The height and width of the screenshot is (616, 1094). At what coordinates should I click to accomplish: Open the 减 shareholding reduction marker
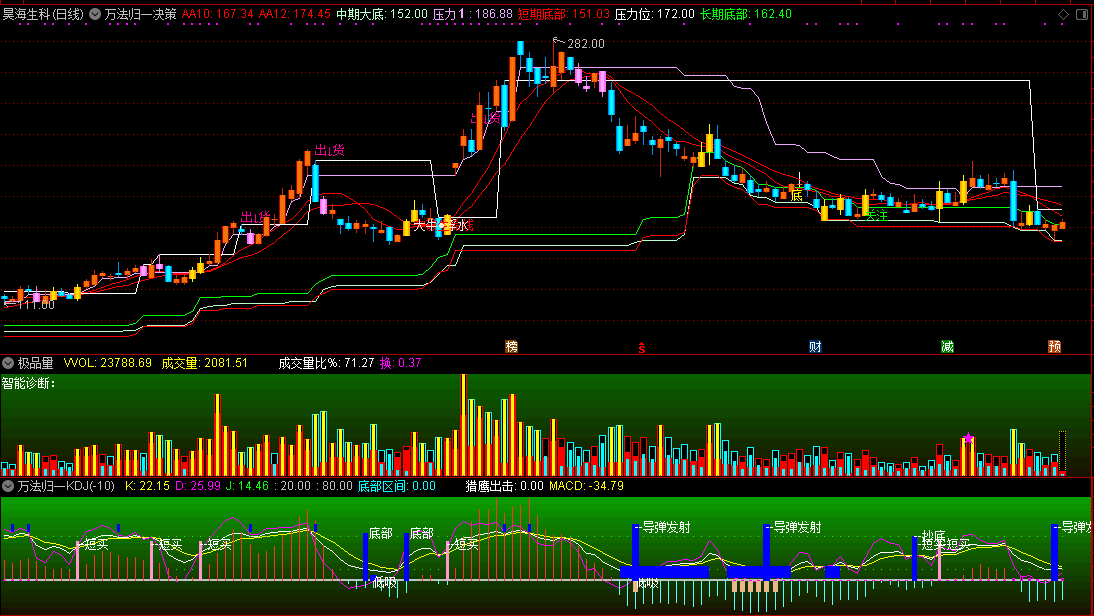(947, 347)
